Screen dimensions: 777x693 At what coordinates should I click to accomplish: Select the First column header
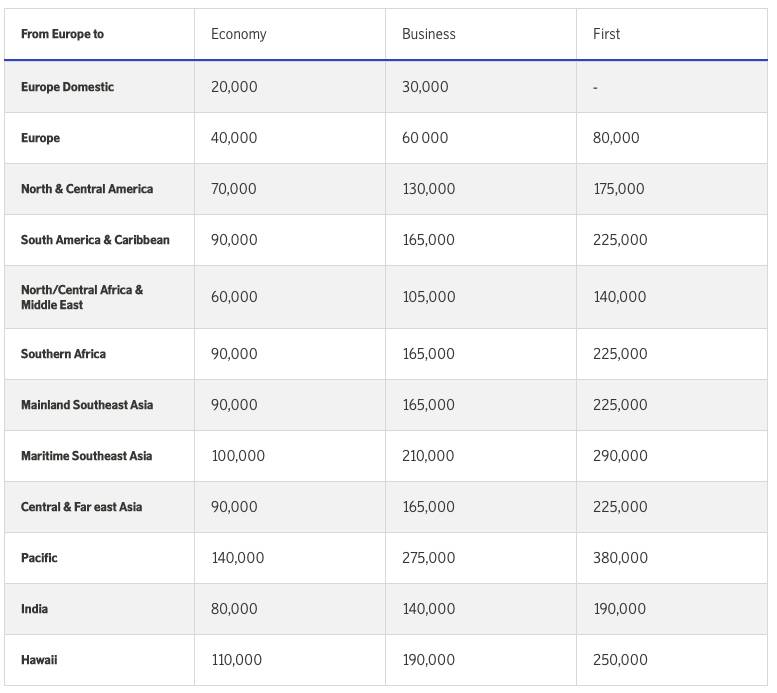pyautogui.click(x=606, y=34)
